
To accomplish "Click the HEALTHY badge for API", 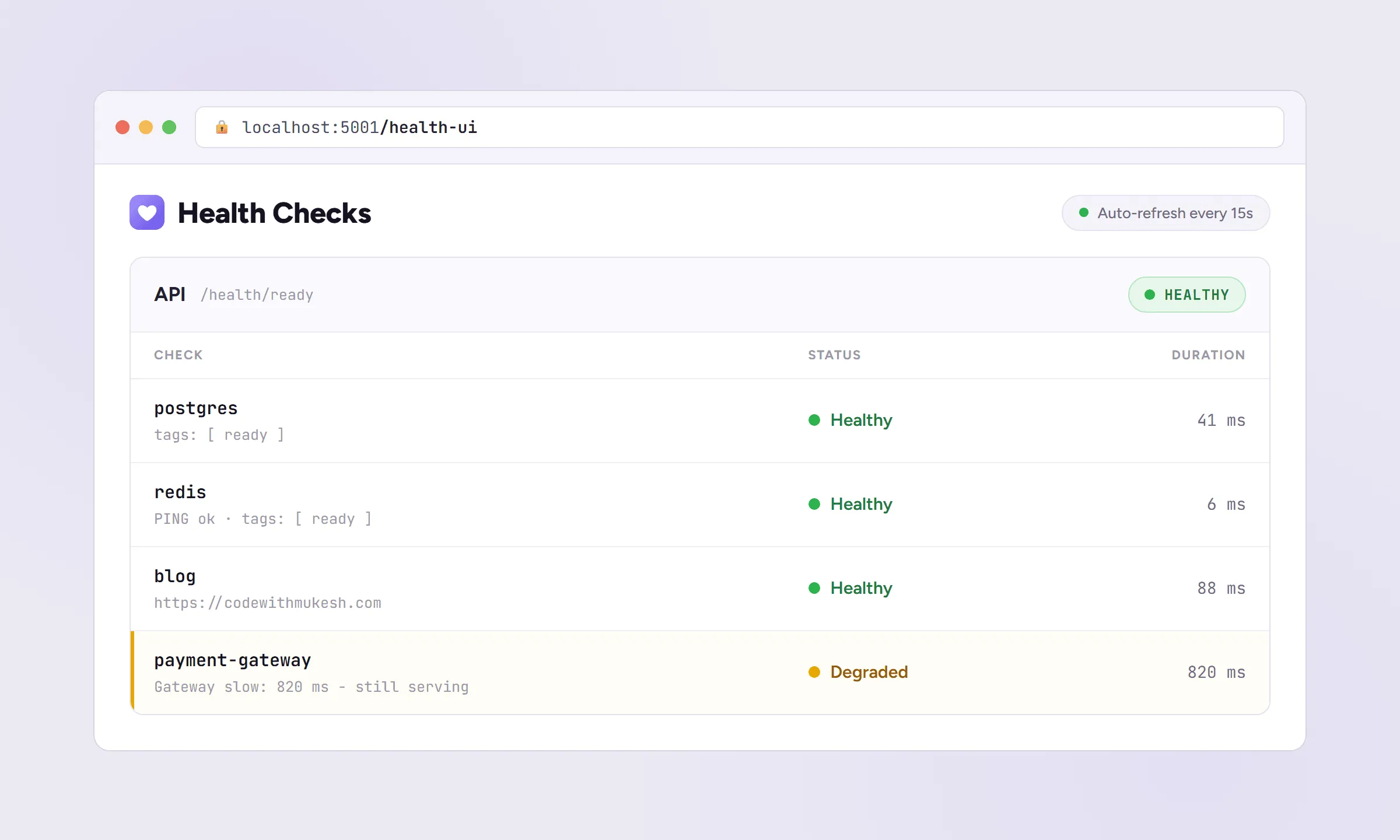I will [1186, 295].
